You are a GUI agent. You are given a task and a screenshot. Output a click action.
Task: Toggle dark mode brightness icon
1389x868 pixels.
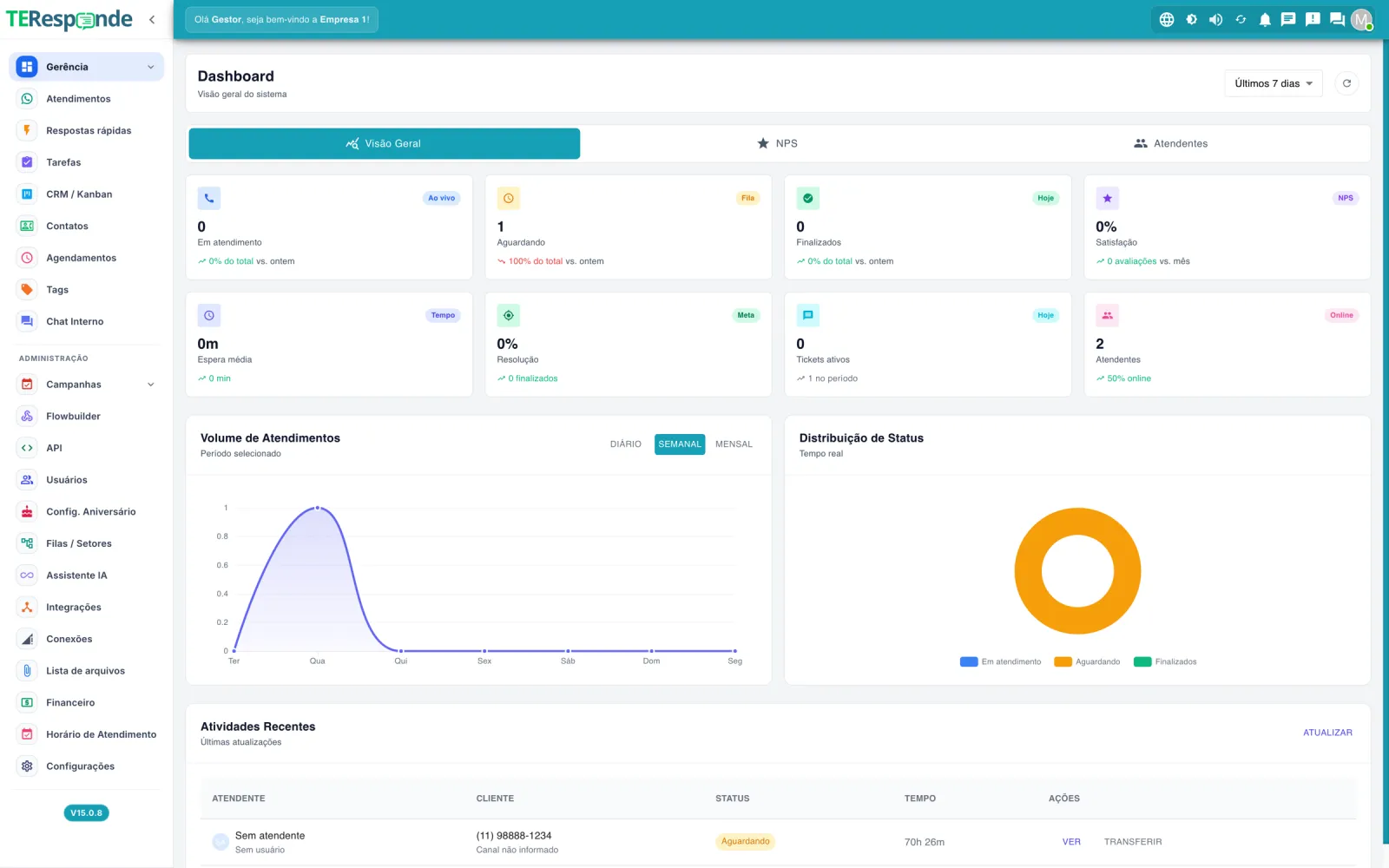pyautogui.click(x=1191, y=19)
